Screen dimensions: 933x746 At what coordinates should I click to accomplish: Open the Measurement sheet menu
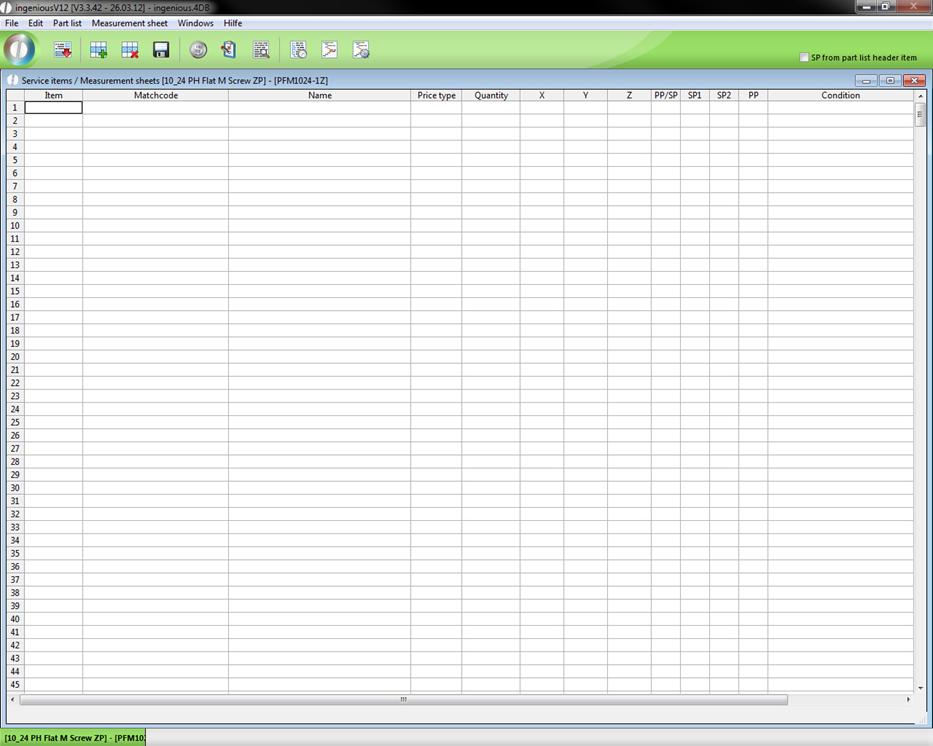pos(129,23)
